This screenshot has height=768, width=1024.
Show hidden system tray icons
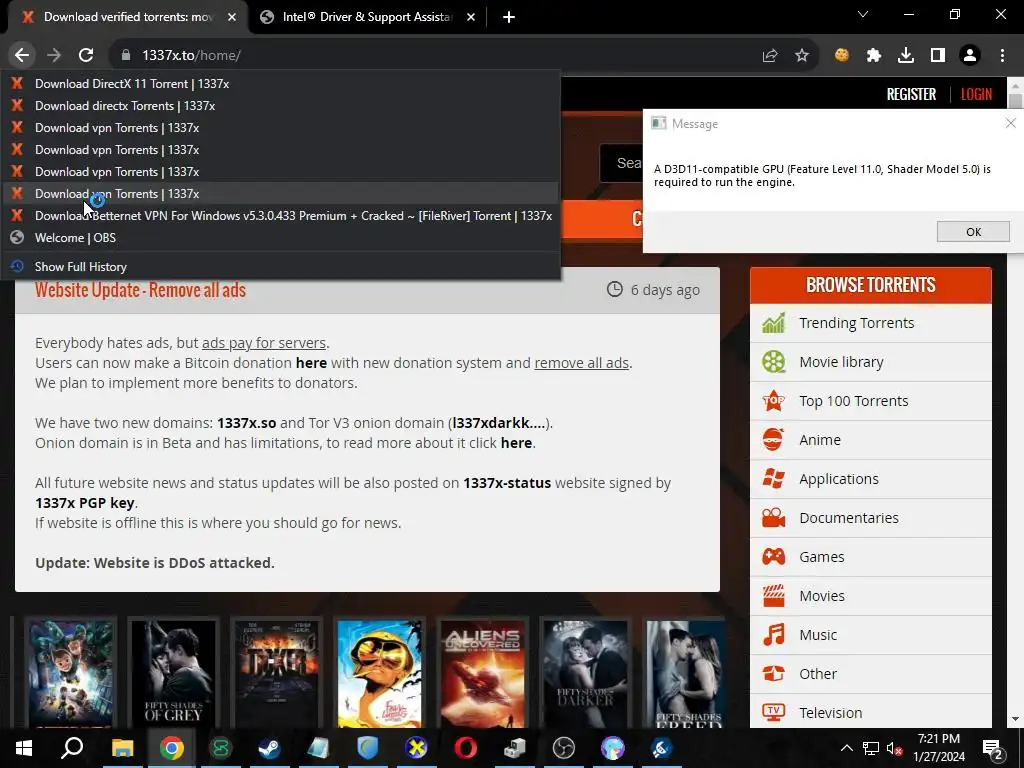(x=846, y=748)
